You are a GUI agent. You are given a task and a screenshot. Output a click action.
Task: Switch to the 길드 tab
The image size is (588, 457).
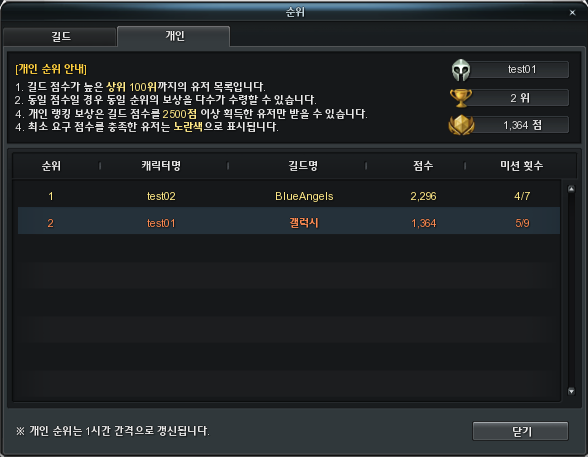[x=60, y=37]
